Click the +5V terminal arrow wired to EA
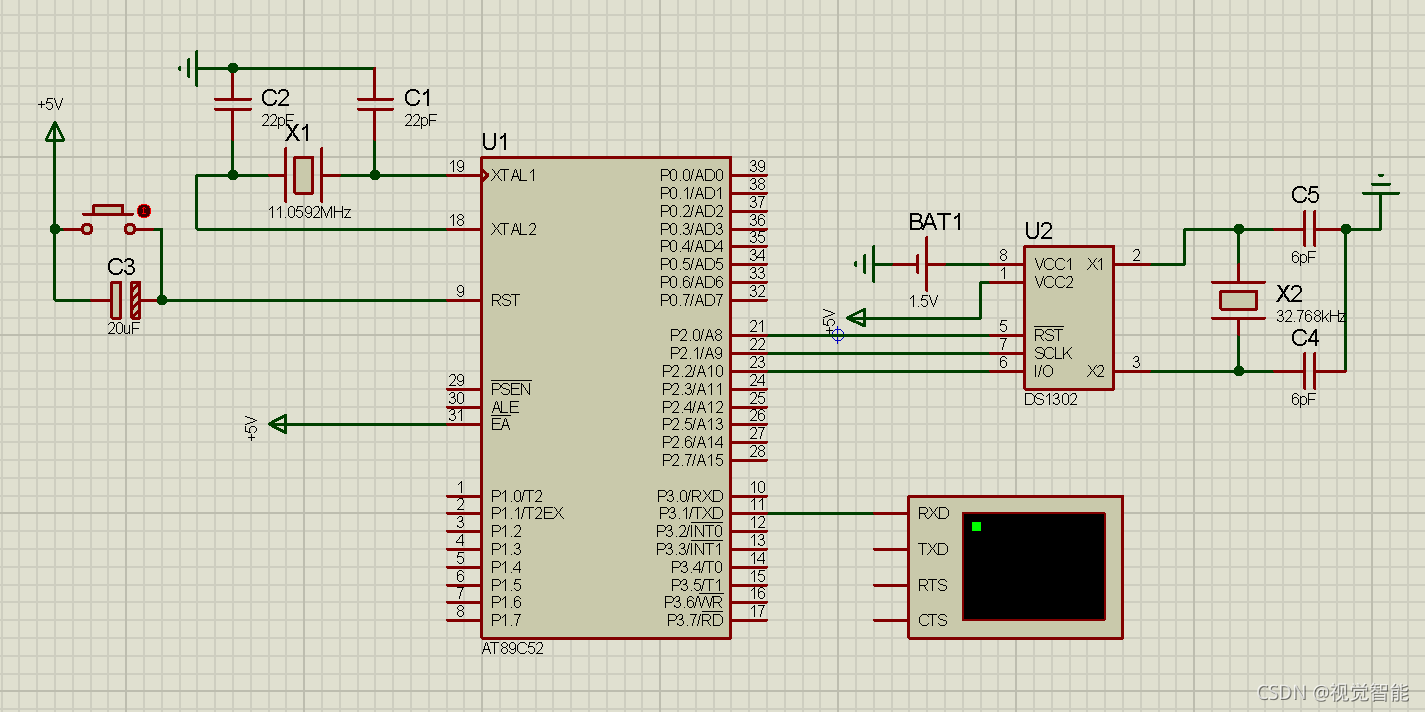Image resolution: width=1425 pixels, height=712 pixels. [279, 424]
